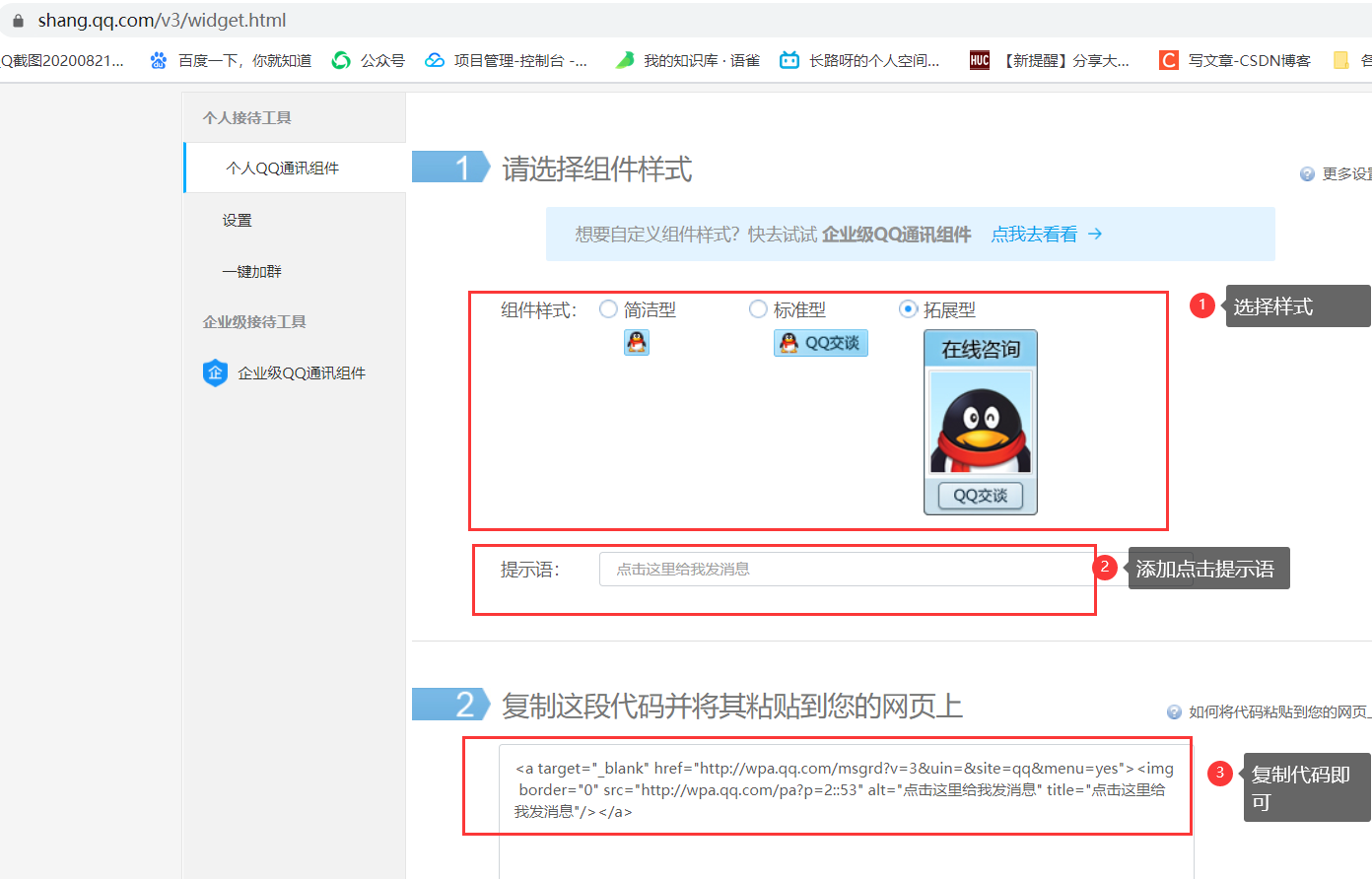
Task: Open the Q截图20200821 bookmark
Action: tap(62, 60)
